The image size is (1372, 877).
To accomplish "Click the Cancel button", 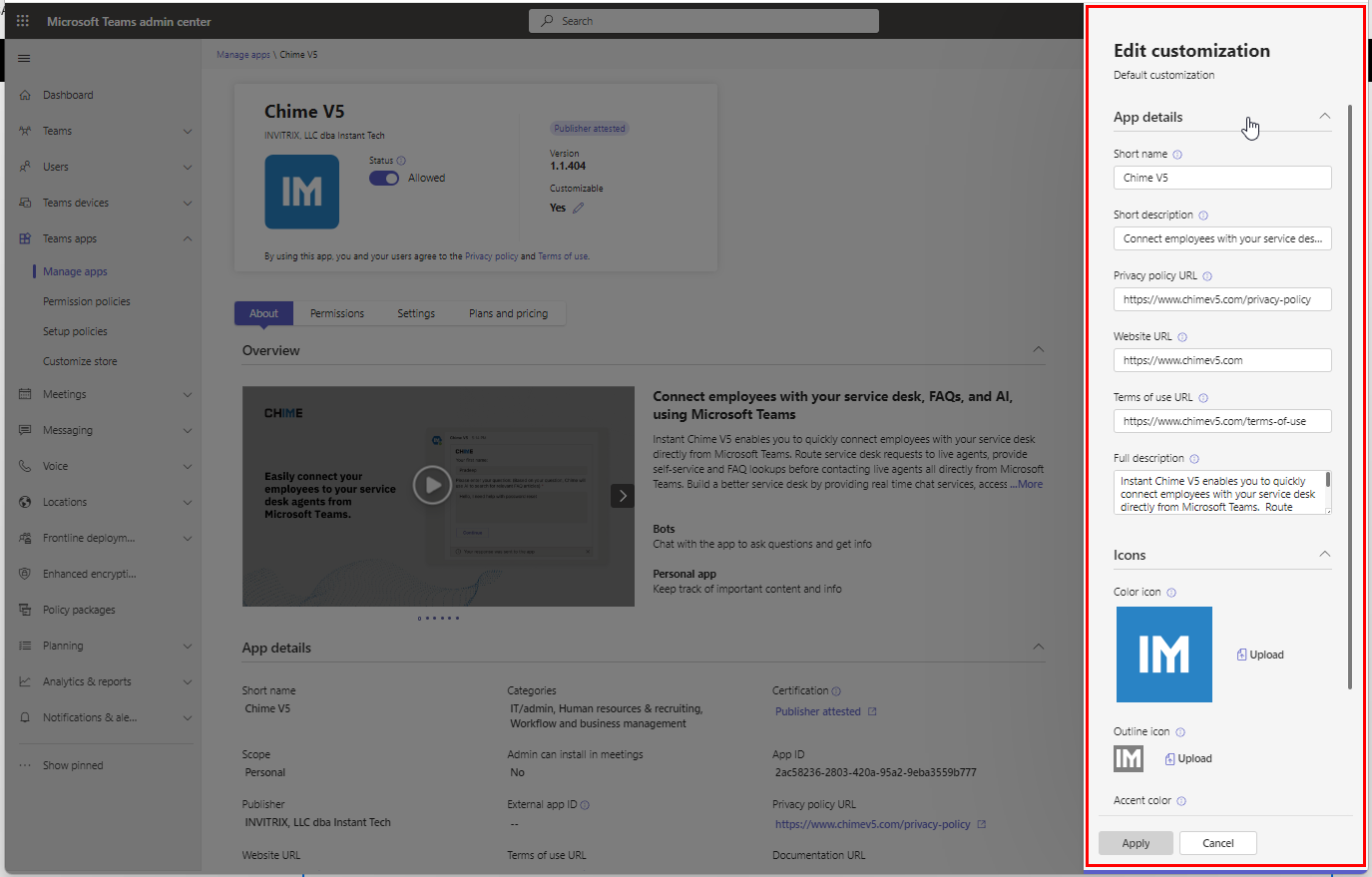I will [x=1218, y=843].
